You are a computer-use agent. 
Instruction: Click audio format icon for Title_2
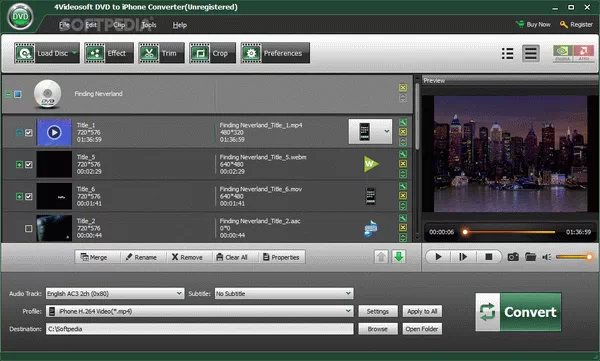(370, 229)
